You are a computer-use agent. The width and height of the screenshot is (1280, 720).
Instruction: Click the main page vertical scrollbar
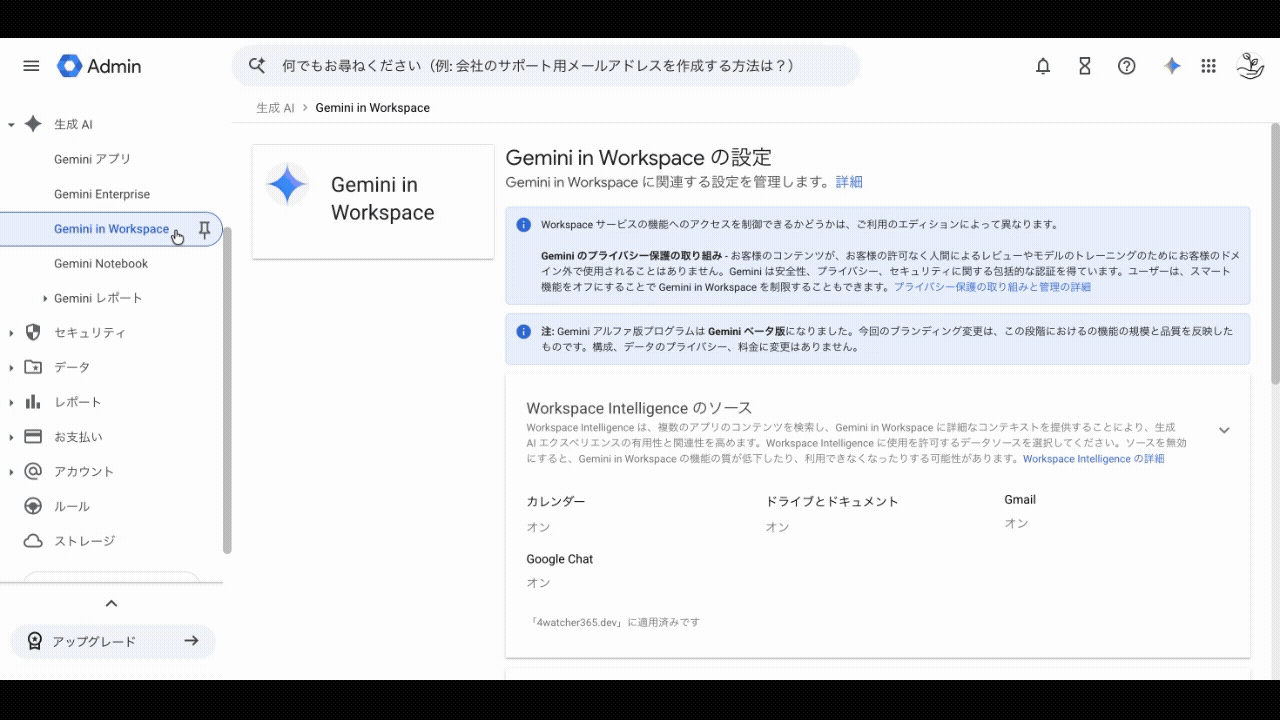(1275, 253)
